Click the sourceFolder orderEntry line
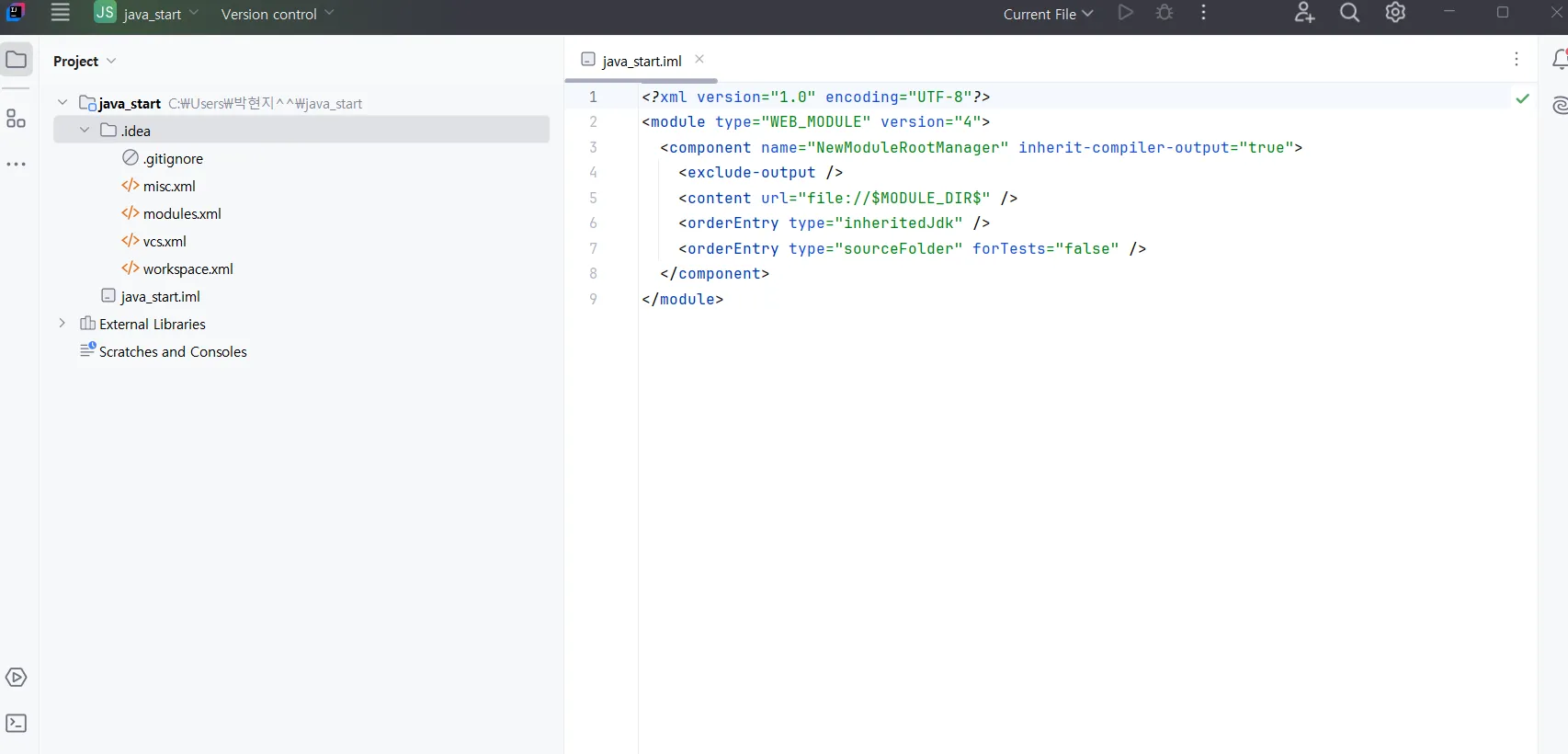The image size is (1568, 754). (x=913, y=248)
